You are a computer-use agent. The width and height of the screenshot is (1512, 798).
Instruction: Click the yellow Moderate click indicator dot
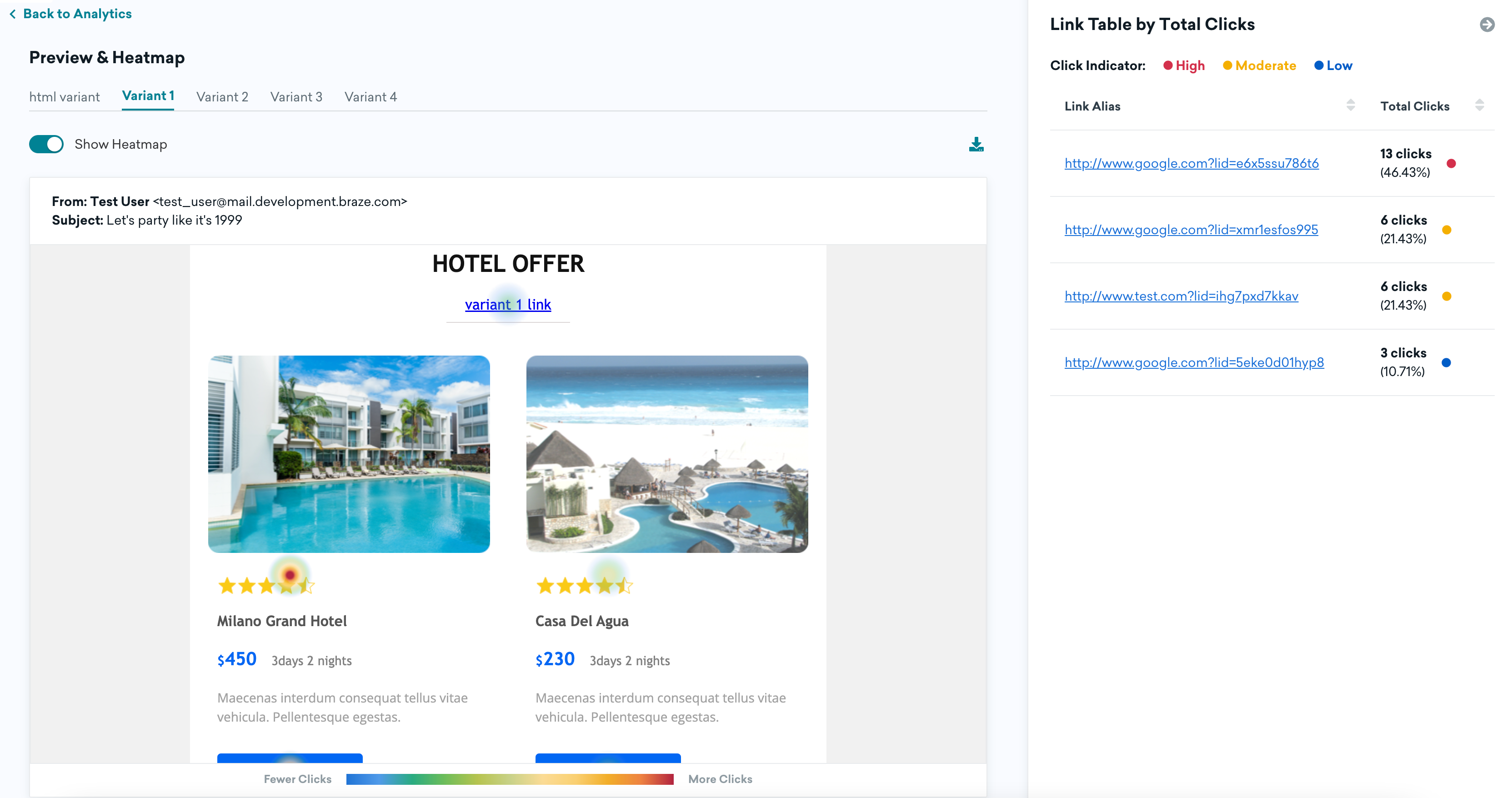coord(1227,66)
